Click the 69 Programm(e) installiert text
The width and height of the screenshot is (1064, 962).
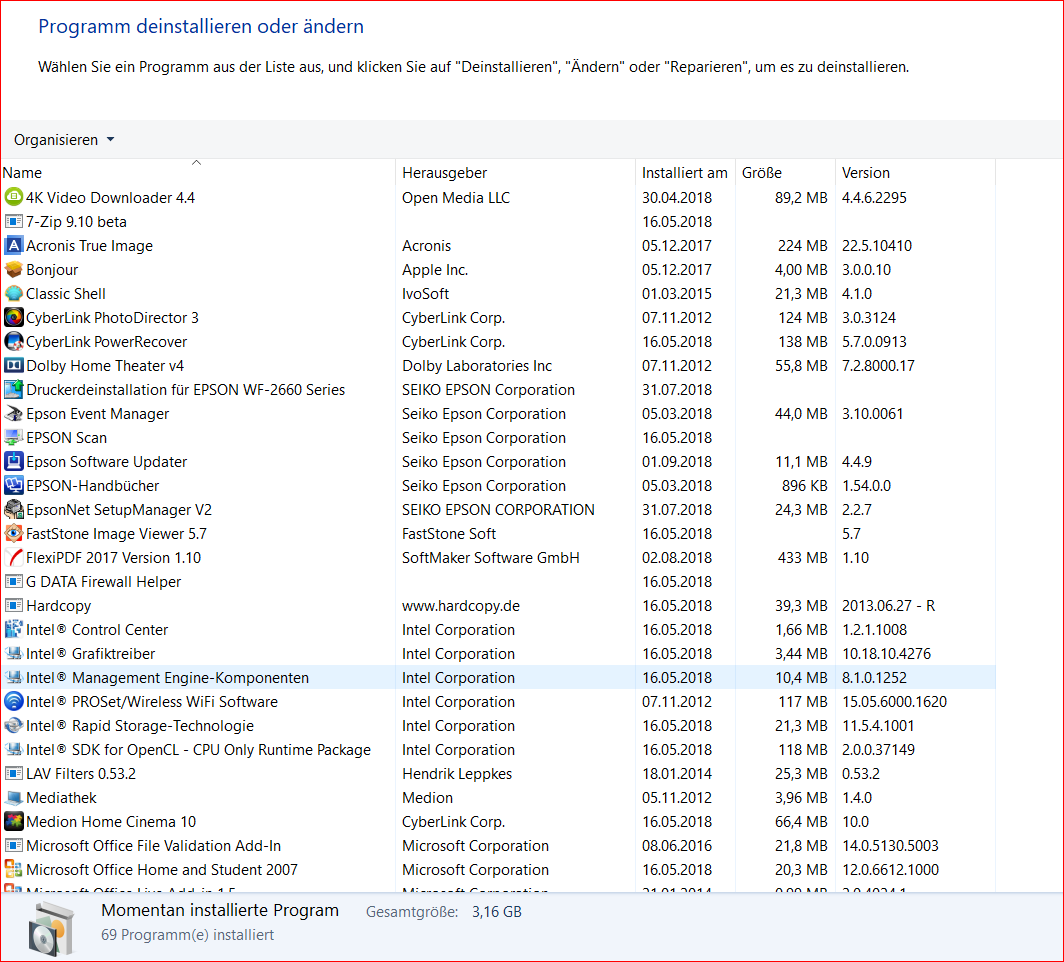point(187,935)
